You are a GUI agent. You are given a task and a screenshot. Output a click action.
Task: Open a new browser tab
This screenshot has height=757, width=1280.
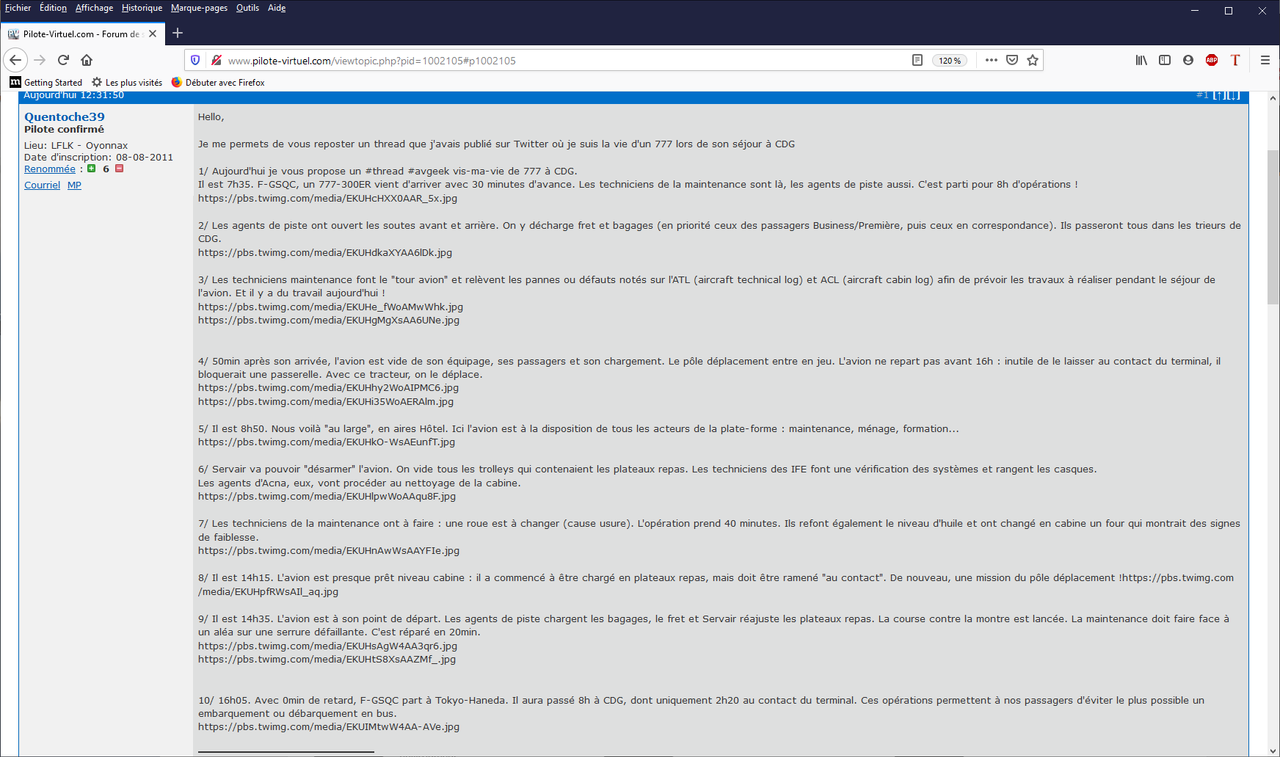tap(178, 32)
